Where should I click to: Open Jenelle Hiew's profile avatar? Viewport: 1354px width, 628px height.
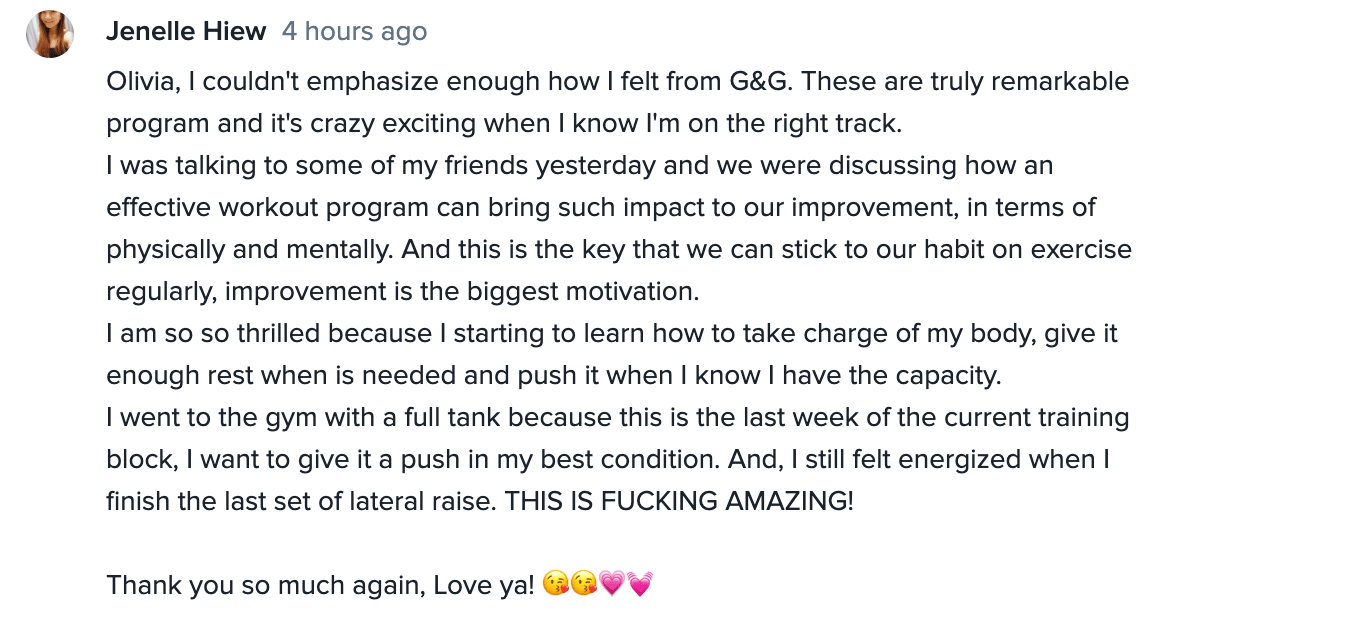tap(50, 33)
